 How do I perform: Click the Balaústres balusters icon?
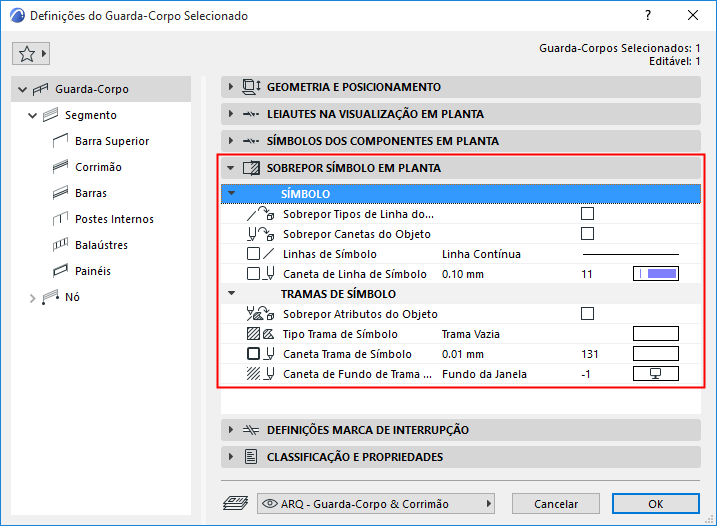(60, 245)
